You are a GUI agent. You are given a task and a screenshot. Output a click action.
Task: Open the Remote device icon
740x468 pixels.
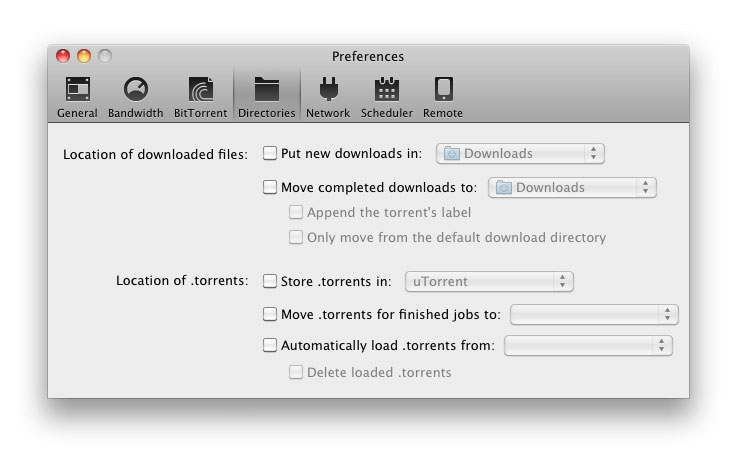(443, 90)
